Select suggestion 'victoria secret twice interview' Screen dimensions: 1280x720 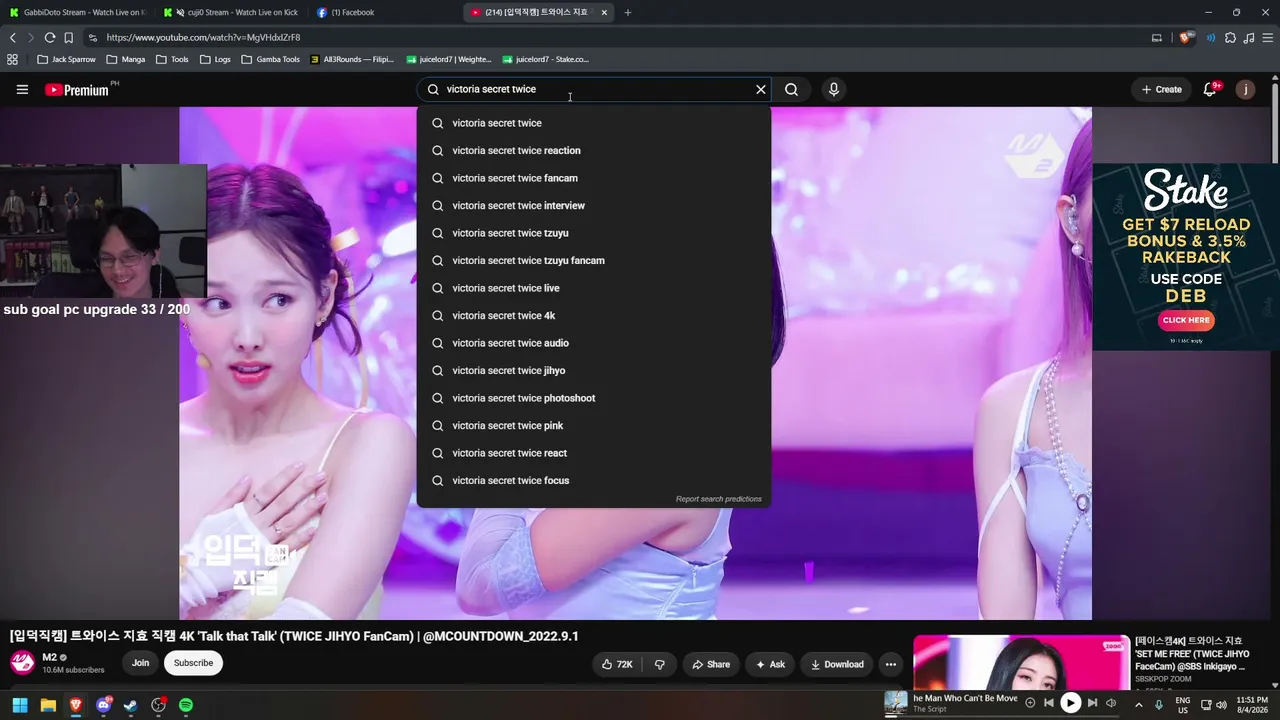click(594, 205)
